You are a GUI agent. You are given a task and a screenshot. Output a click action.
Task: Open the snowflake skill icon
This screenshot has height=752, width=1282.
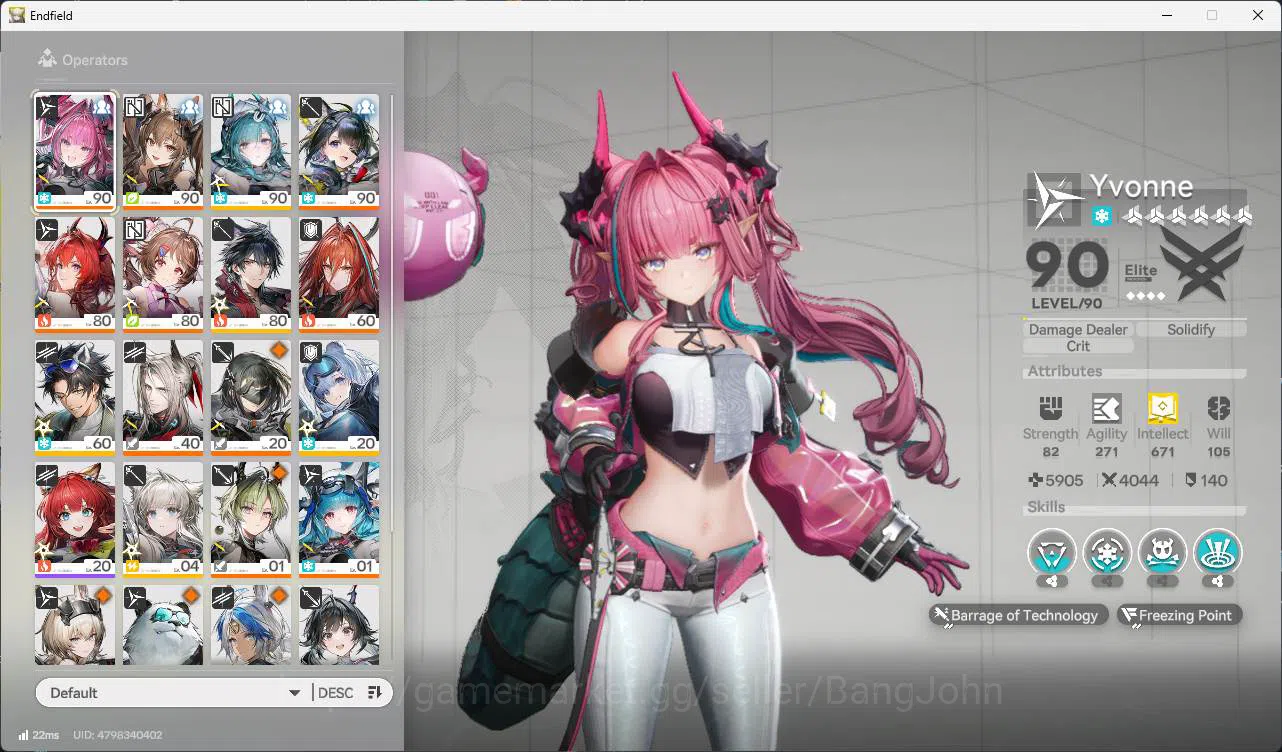[1107, 552]
